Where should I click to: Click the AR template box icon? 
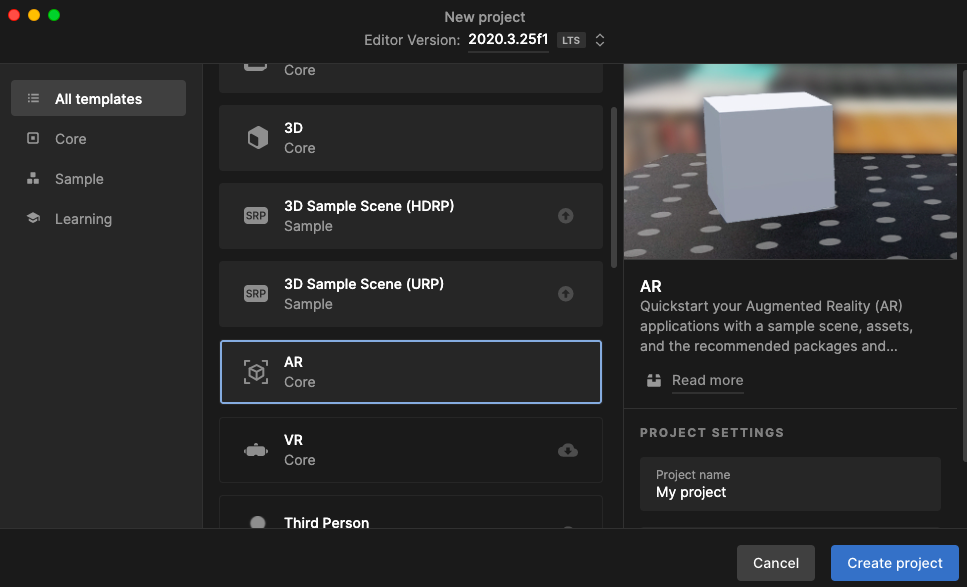coord(256,371)
